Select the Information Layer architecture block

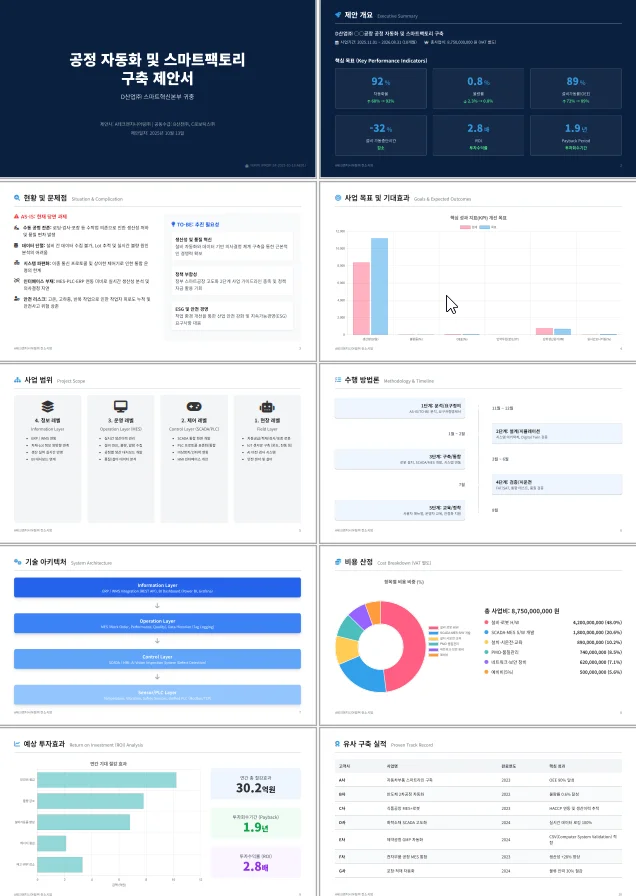157,587
